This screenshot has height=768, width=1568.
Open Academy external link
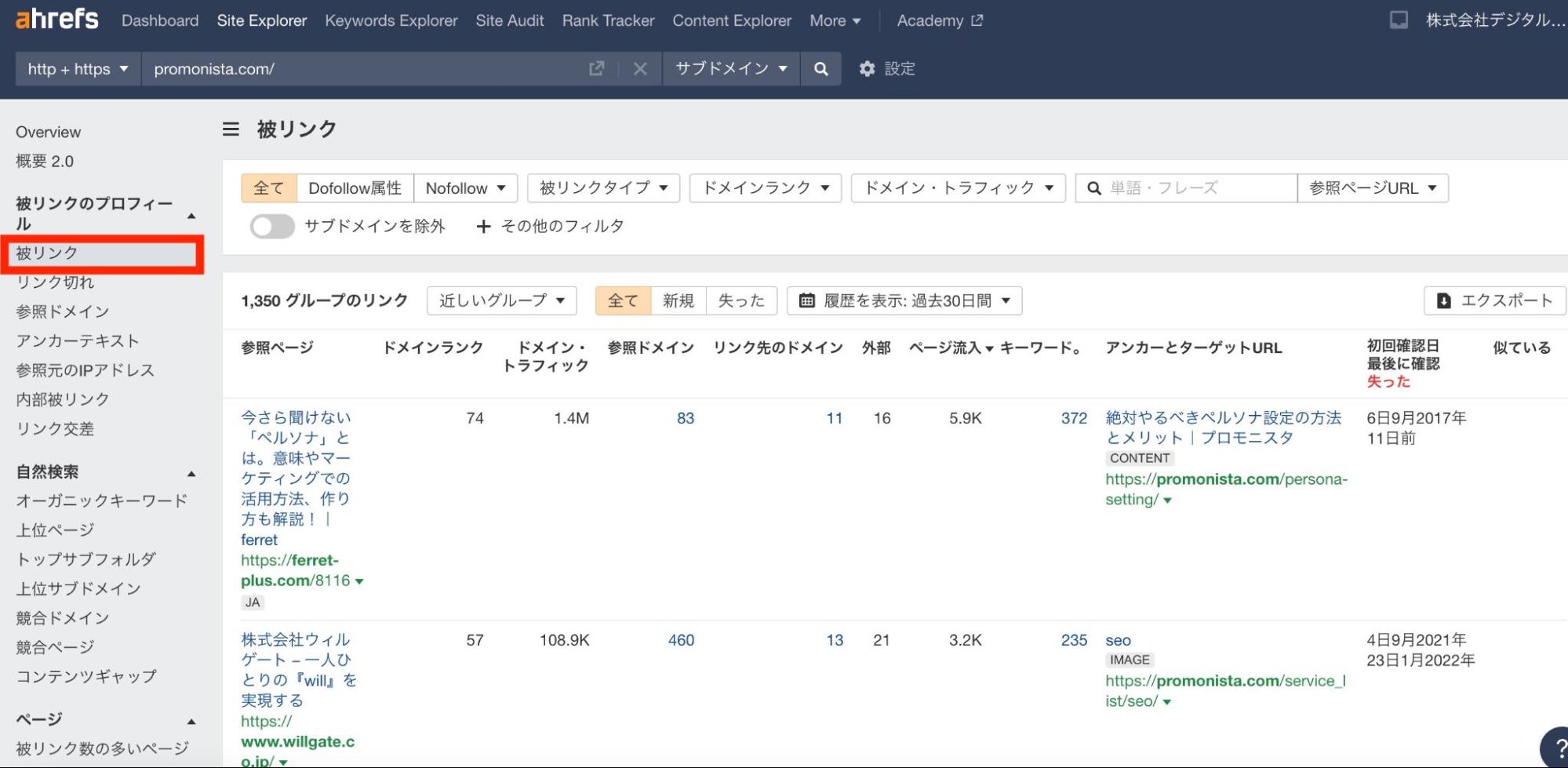tap(940, 20)
